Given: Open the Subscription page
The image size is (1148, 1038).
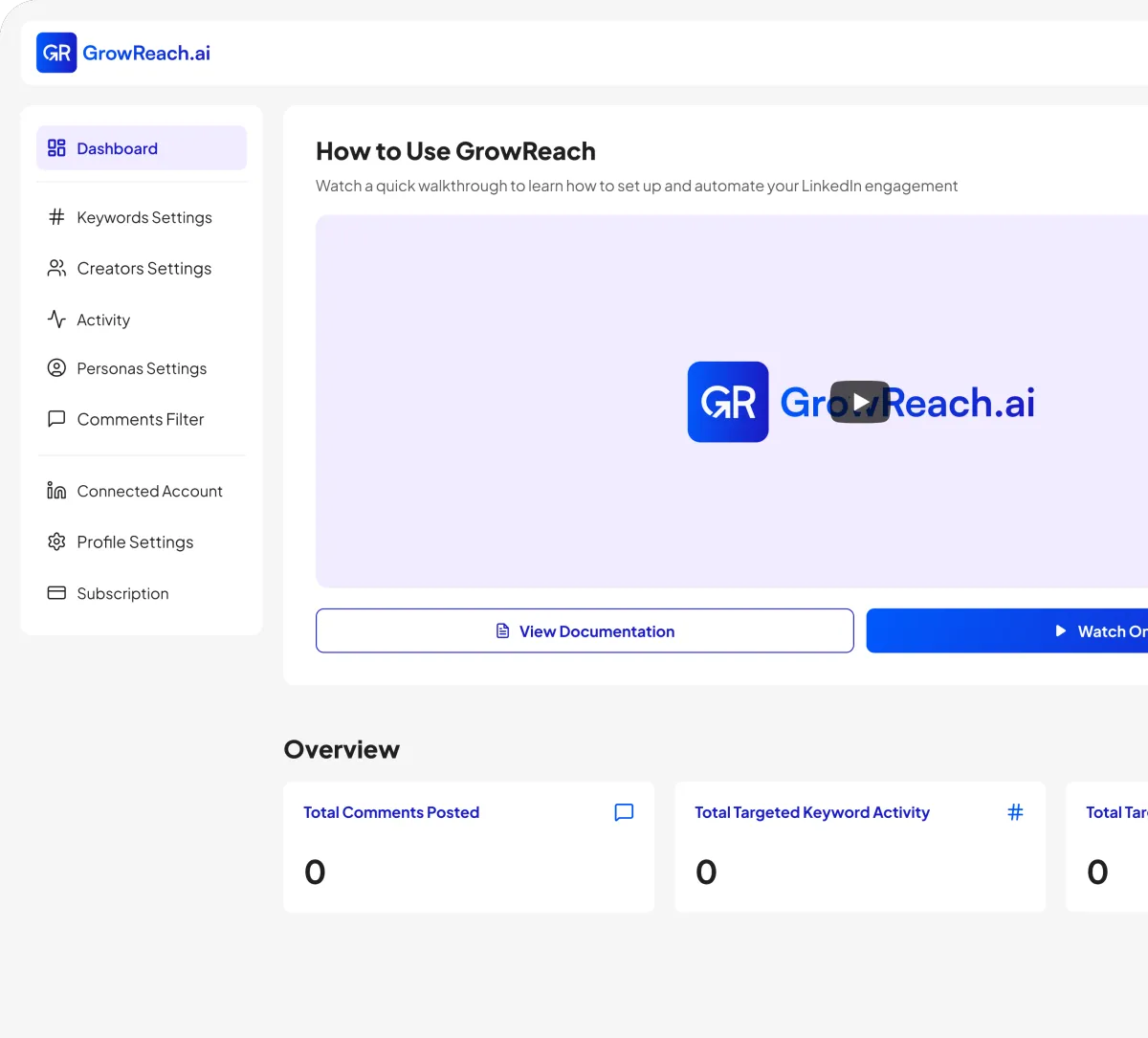Looking at the screenshot, I should 142,593.
